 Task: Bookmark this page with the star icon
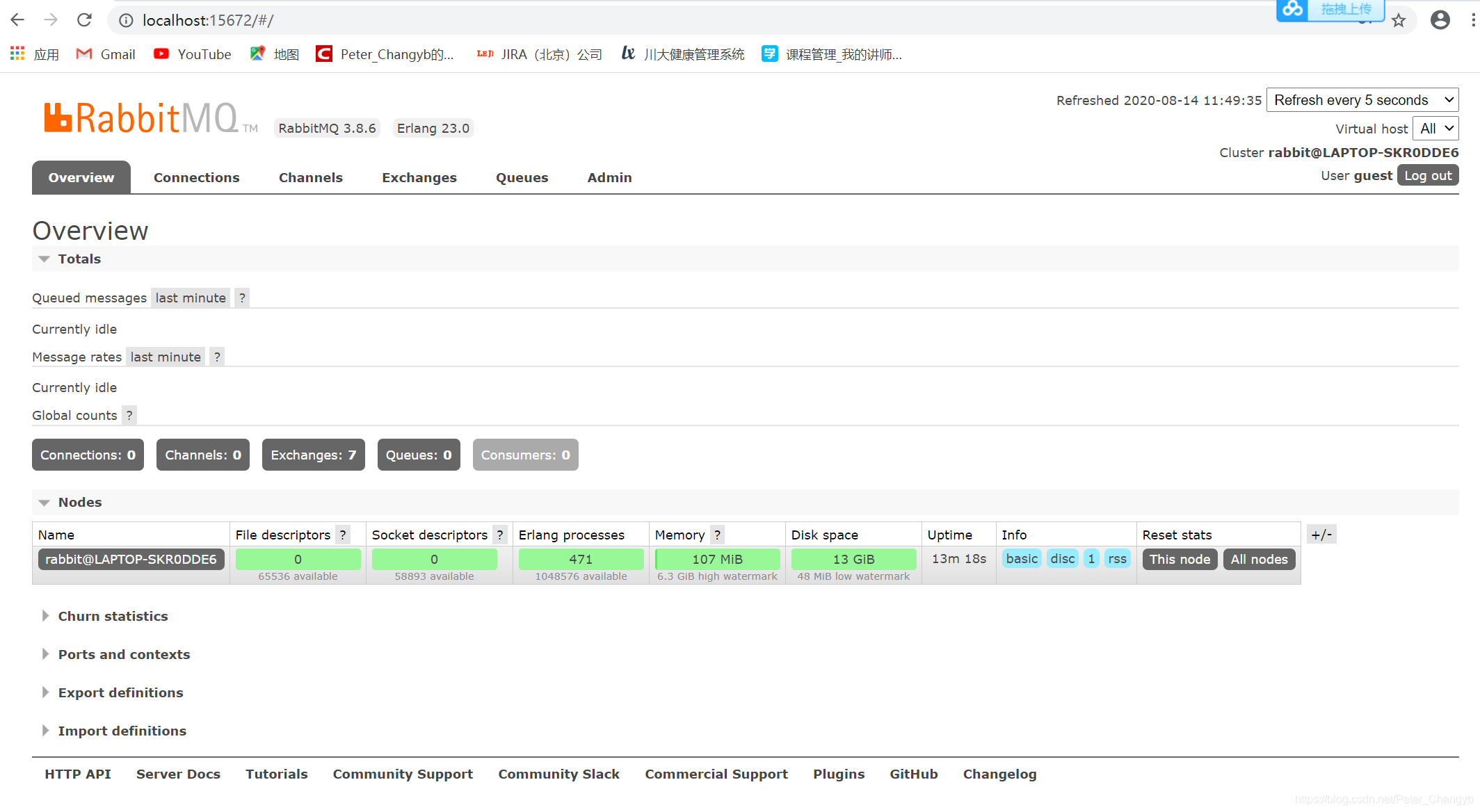[x=1399, y=21]
